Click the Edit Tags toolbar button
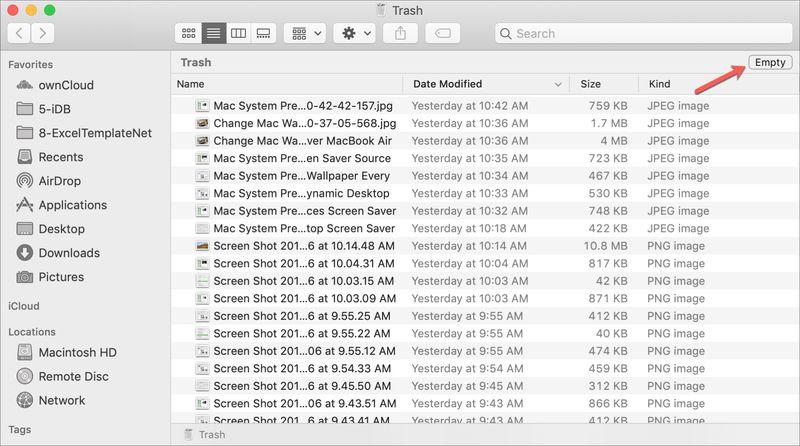 point(442,34)
